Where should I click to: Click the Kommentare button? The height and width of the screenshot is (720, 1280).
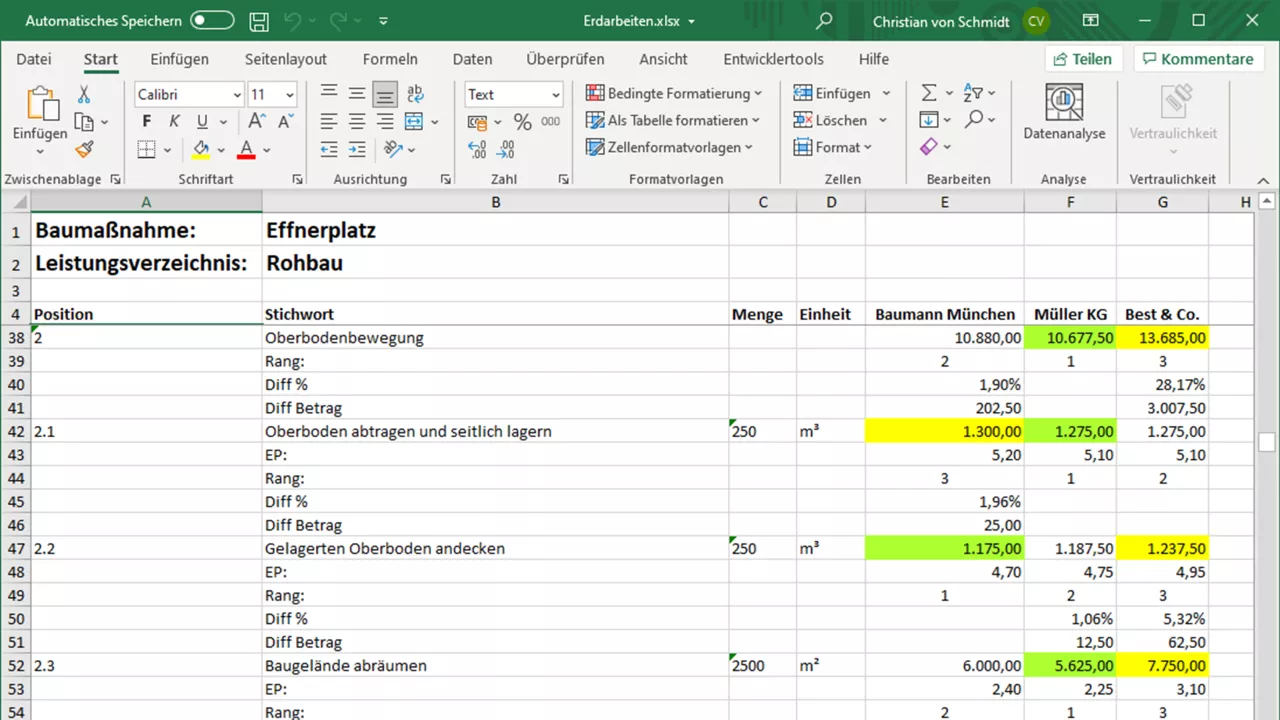point(1197,59)
